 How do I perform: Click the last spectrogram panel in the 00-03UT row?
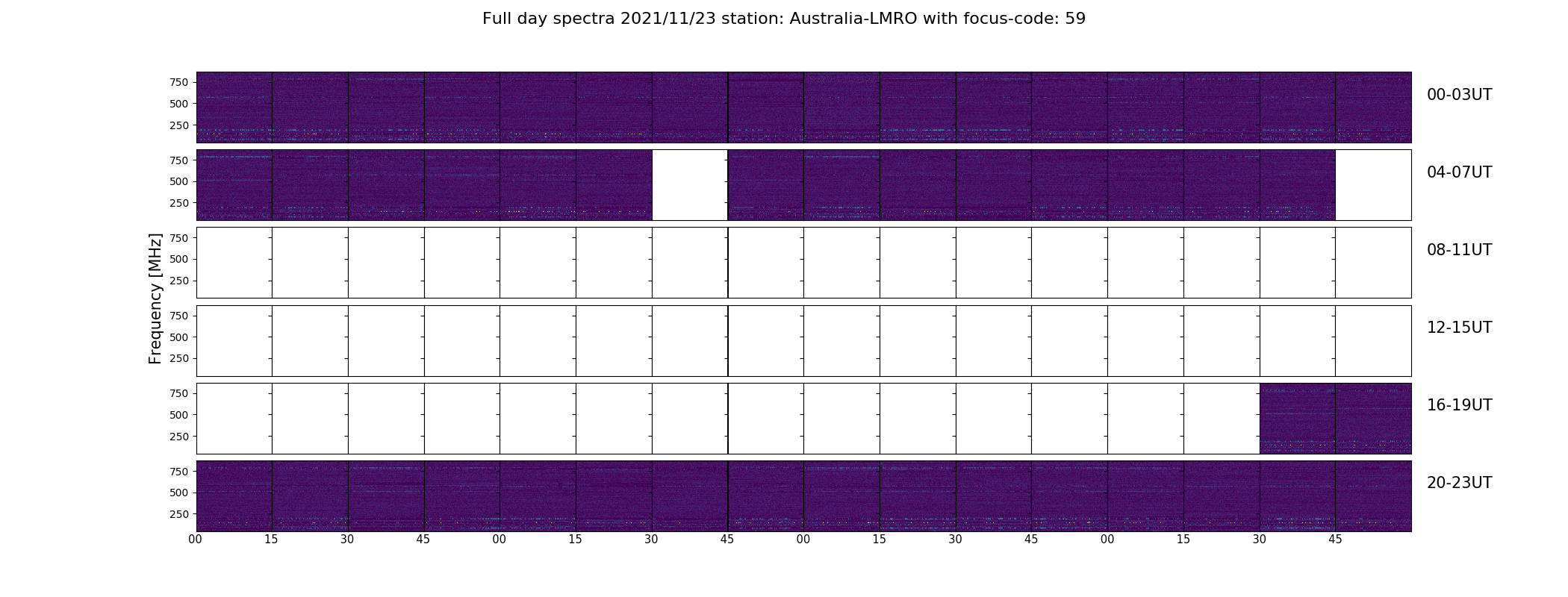pyautogui.click(x=1373, y=107)
